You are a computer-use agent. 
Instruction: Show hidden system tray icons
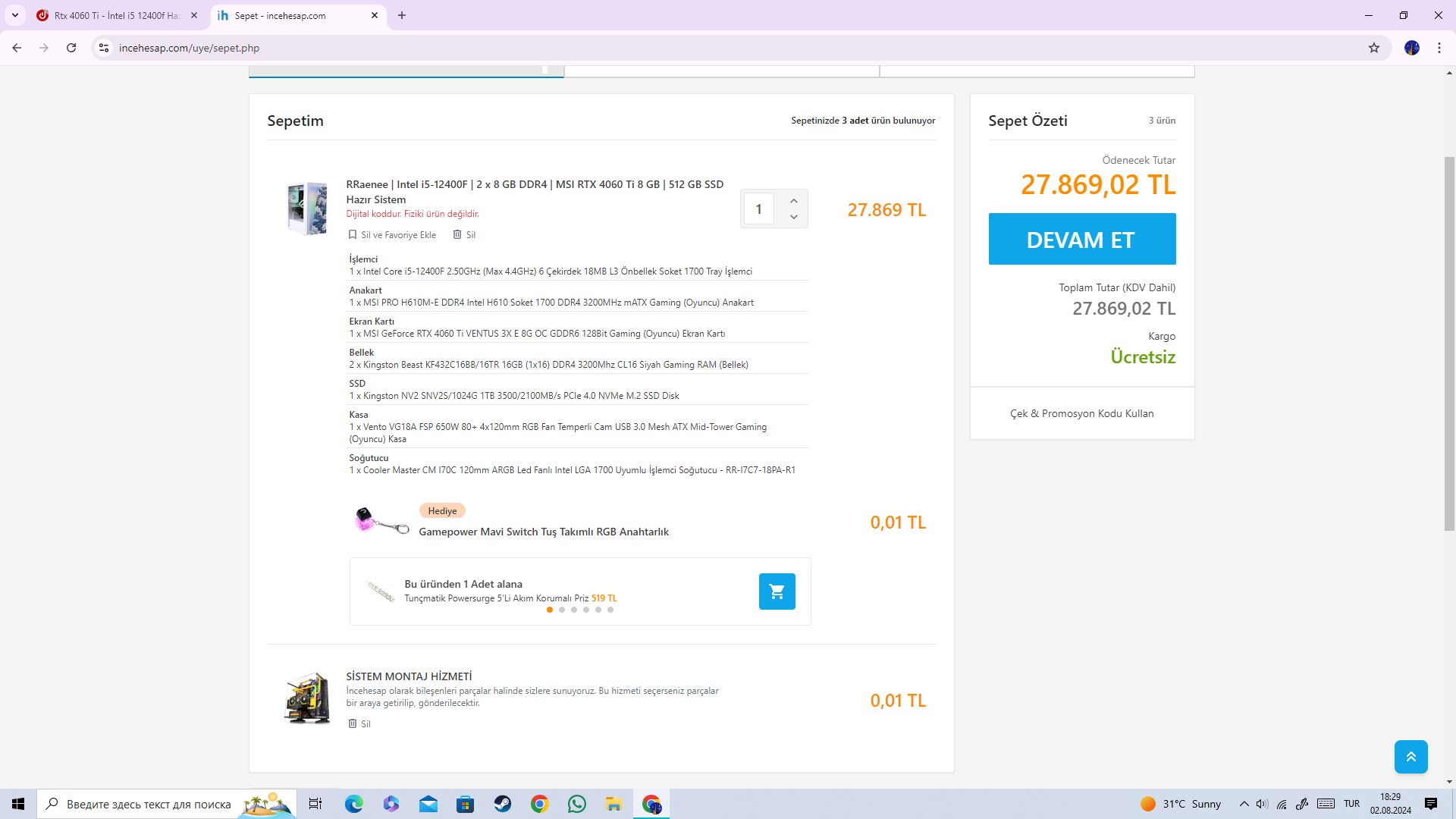click(x=1244, y=804)
